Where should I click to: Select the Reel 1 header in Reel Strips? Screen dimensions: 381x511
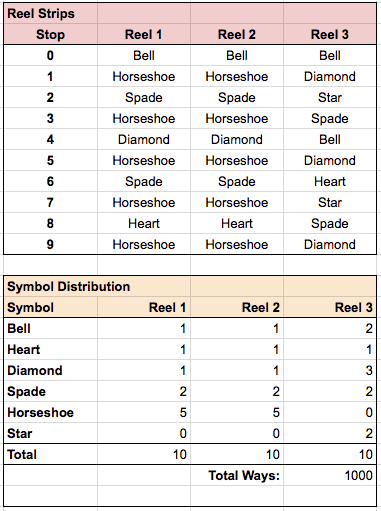pos(144,34)
